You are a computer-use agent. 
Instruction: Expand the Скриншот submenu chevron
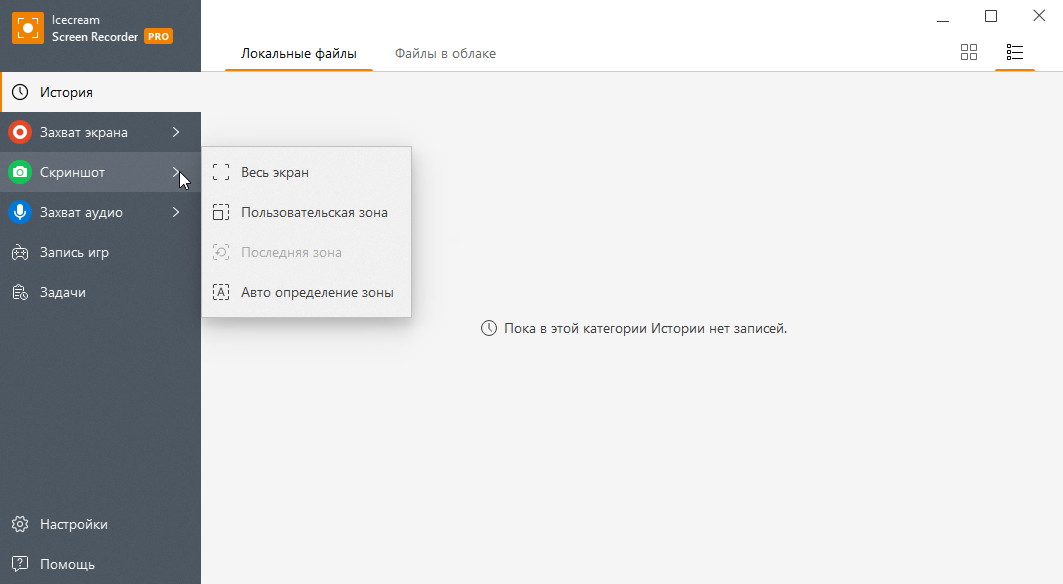[176, 172]
